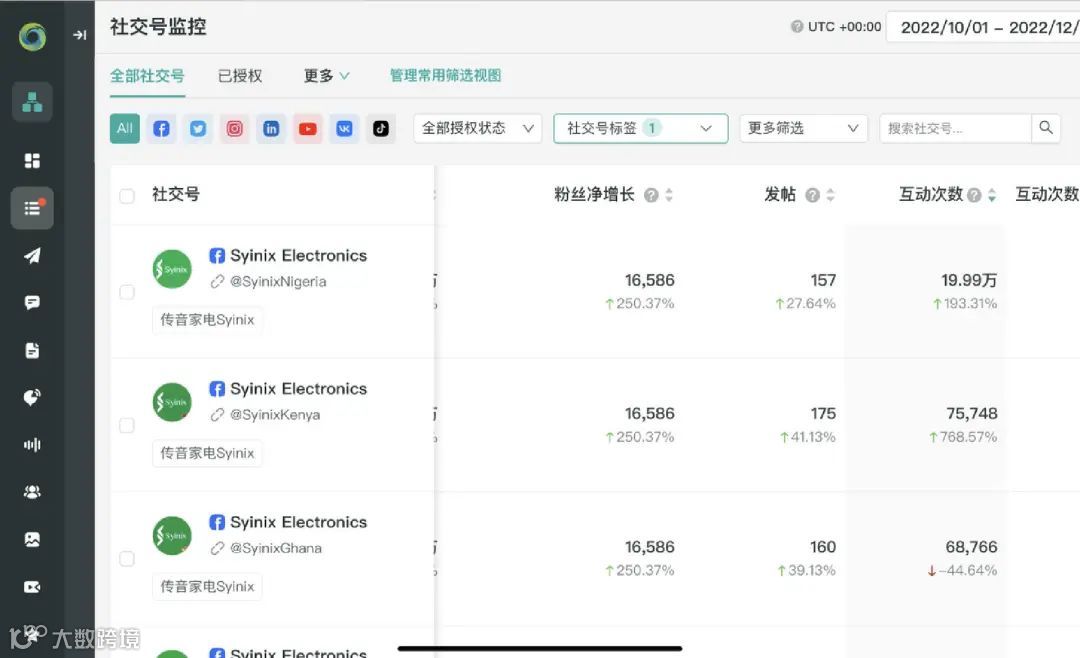Screen dimensions: 1080x658
Task: Filter accounts by VK
Action: point(344,129)
